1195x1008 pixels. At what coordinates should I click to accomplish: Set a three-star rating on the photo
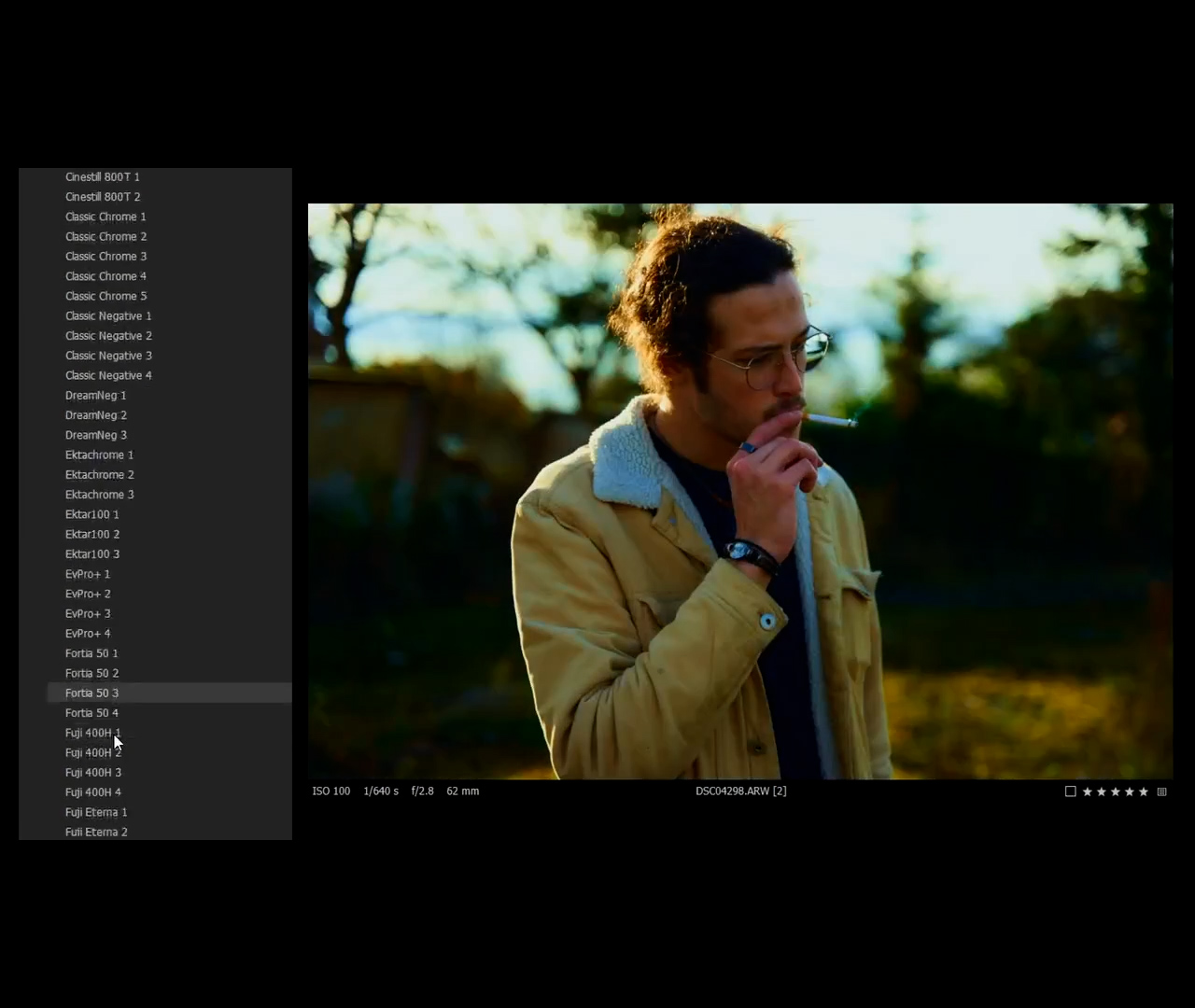(1115, 791)
